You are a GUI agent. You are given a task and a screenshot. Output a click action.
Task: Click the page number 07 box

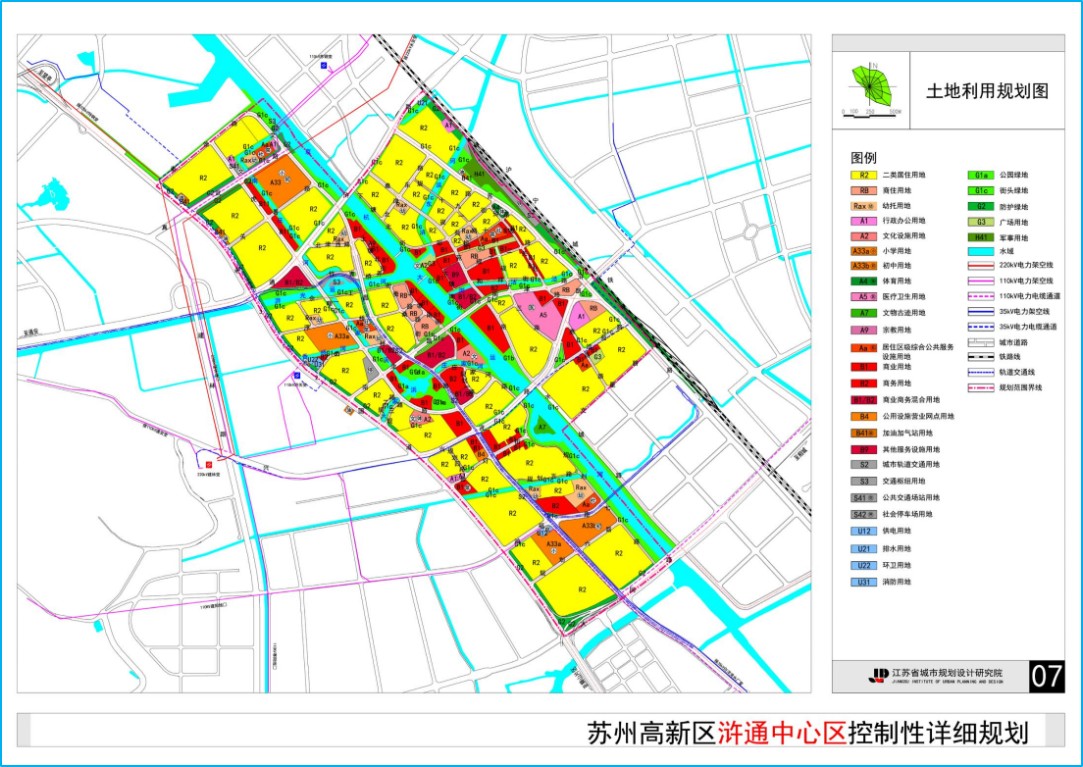[1046, 676]
